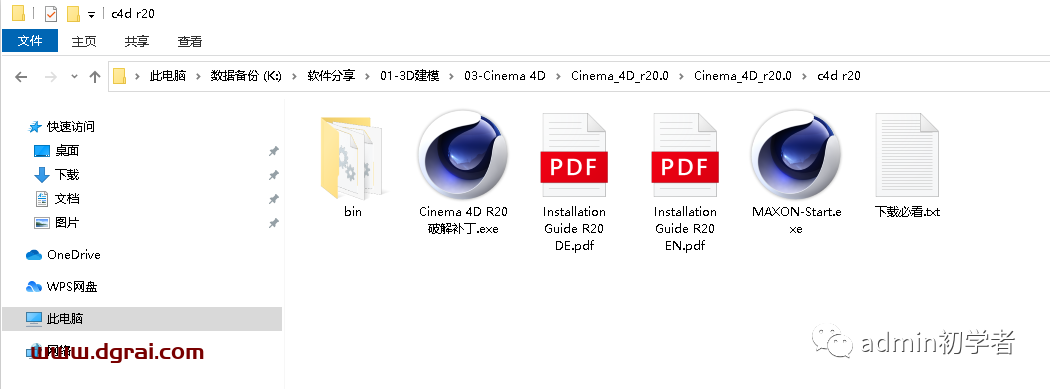Image resolution: width=1050 pixels, height=389 pixels.
Task: Click the Forward navigation arrow
Action: [50, 76]
